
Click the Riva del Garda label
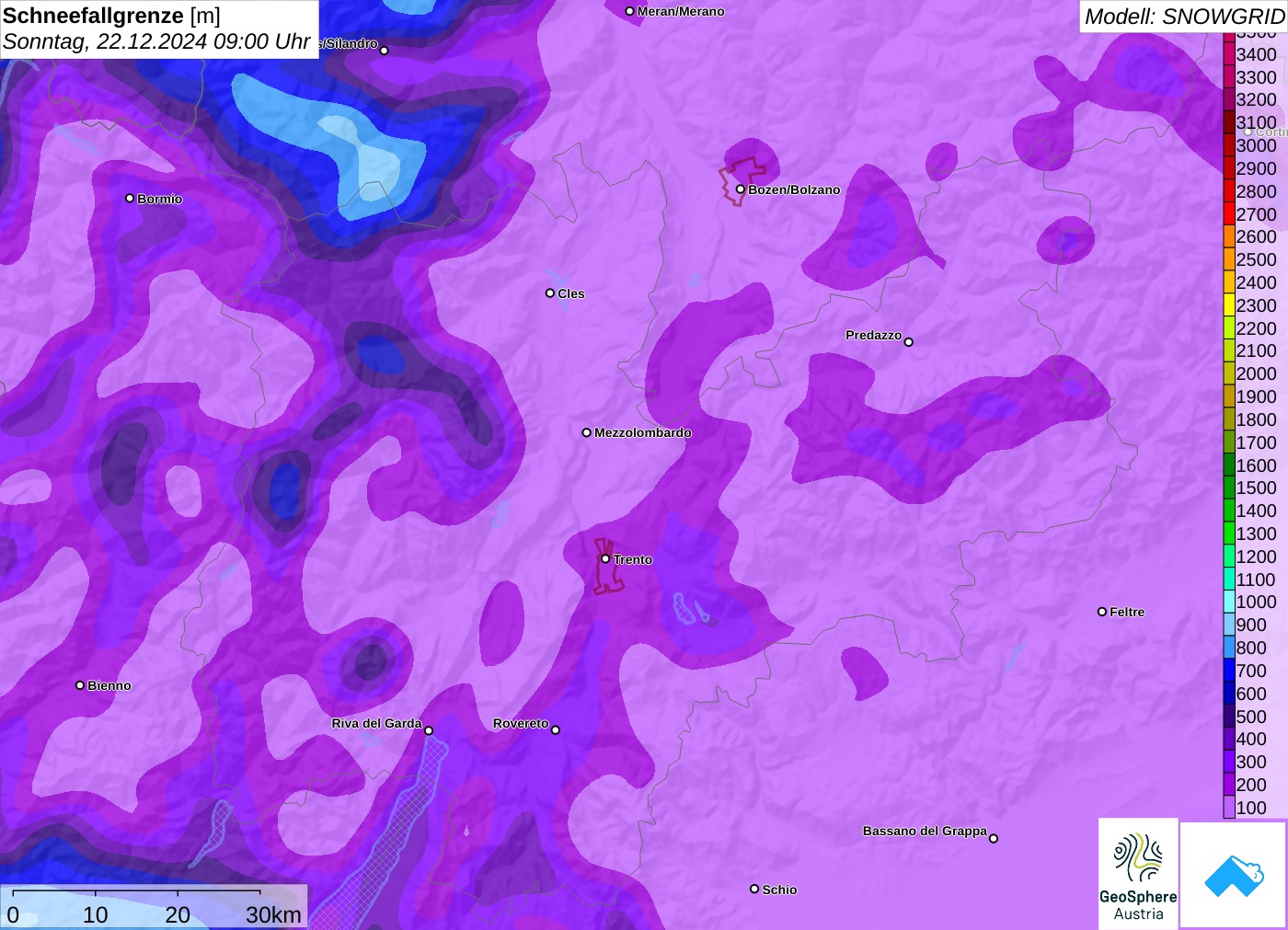[x=376, y=723]
